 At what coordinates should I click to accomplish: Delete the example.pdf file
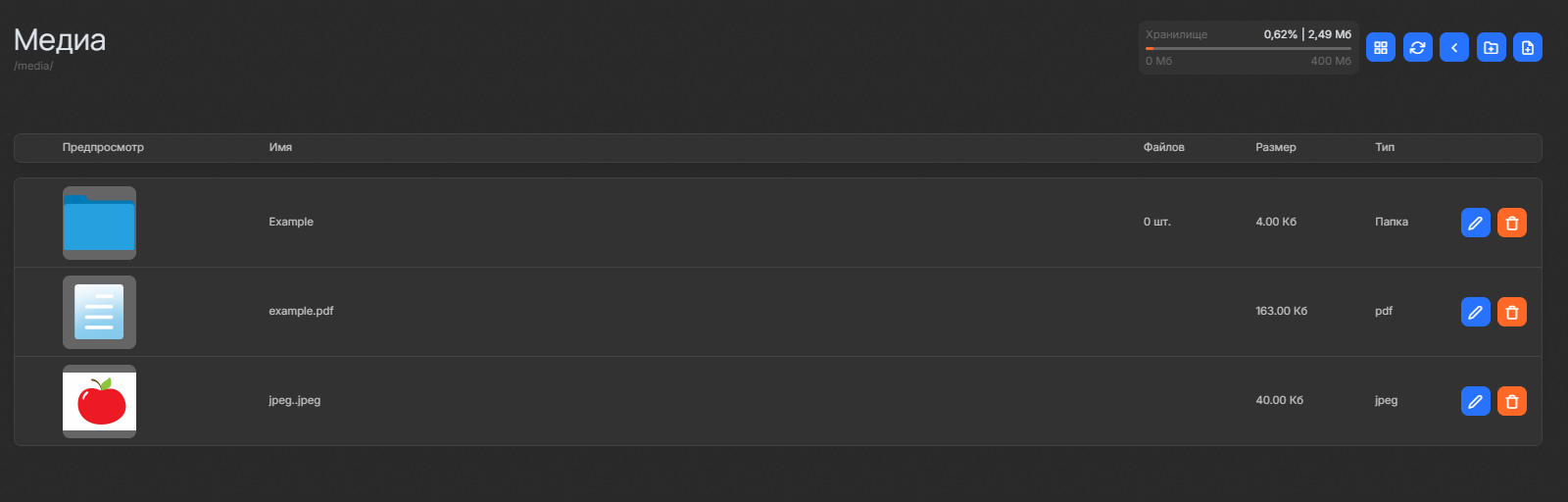pos(1512,312)
